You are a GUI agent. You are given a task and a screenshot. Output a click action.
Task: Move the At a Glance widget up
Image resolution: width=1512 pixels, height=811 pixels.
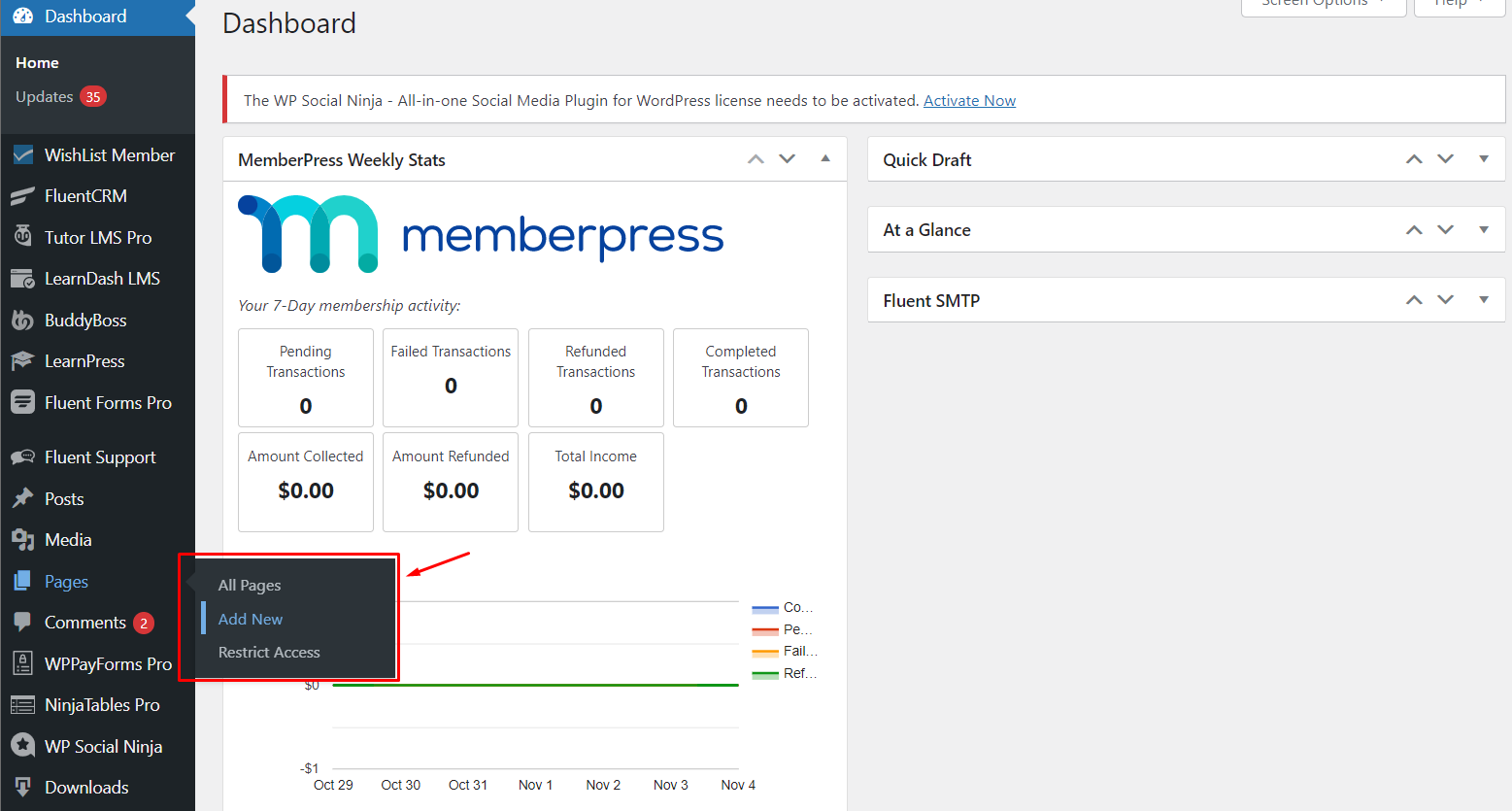[1414, 230]
